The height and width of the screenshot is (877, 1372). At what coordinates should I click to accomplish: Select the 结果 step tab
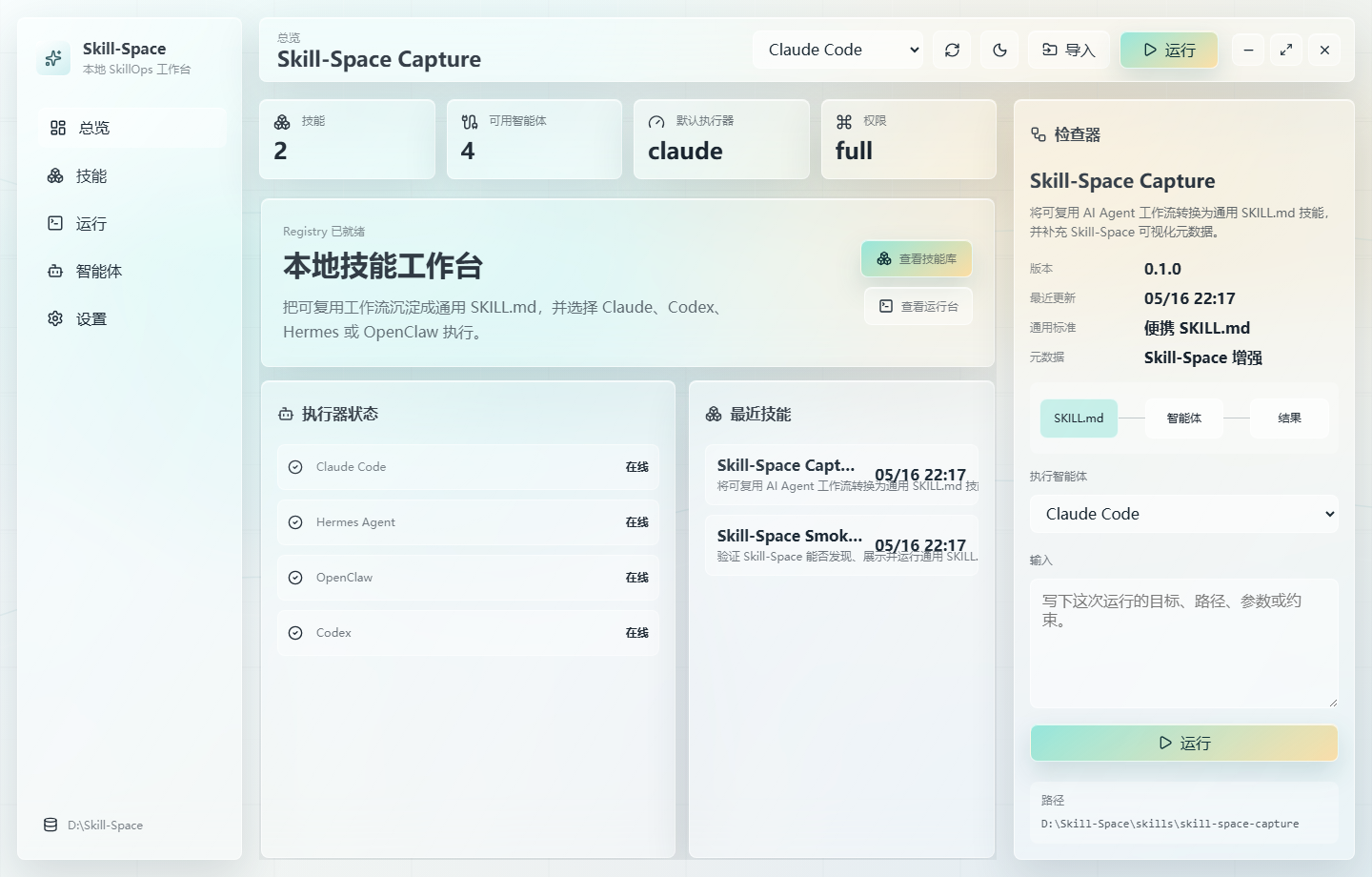pos(1289,418)
